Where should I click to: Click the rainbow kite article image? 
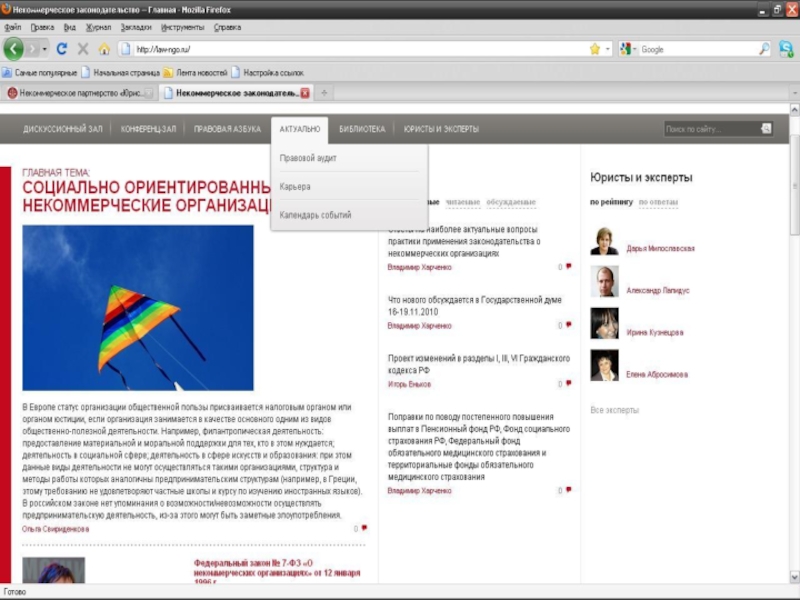click(x=138, y=308)
